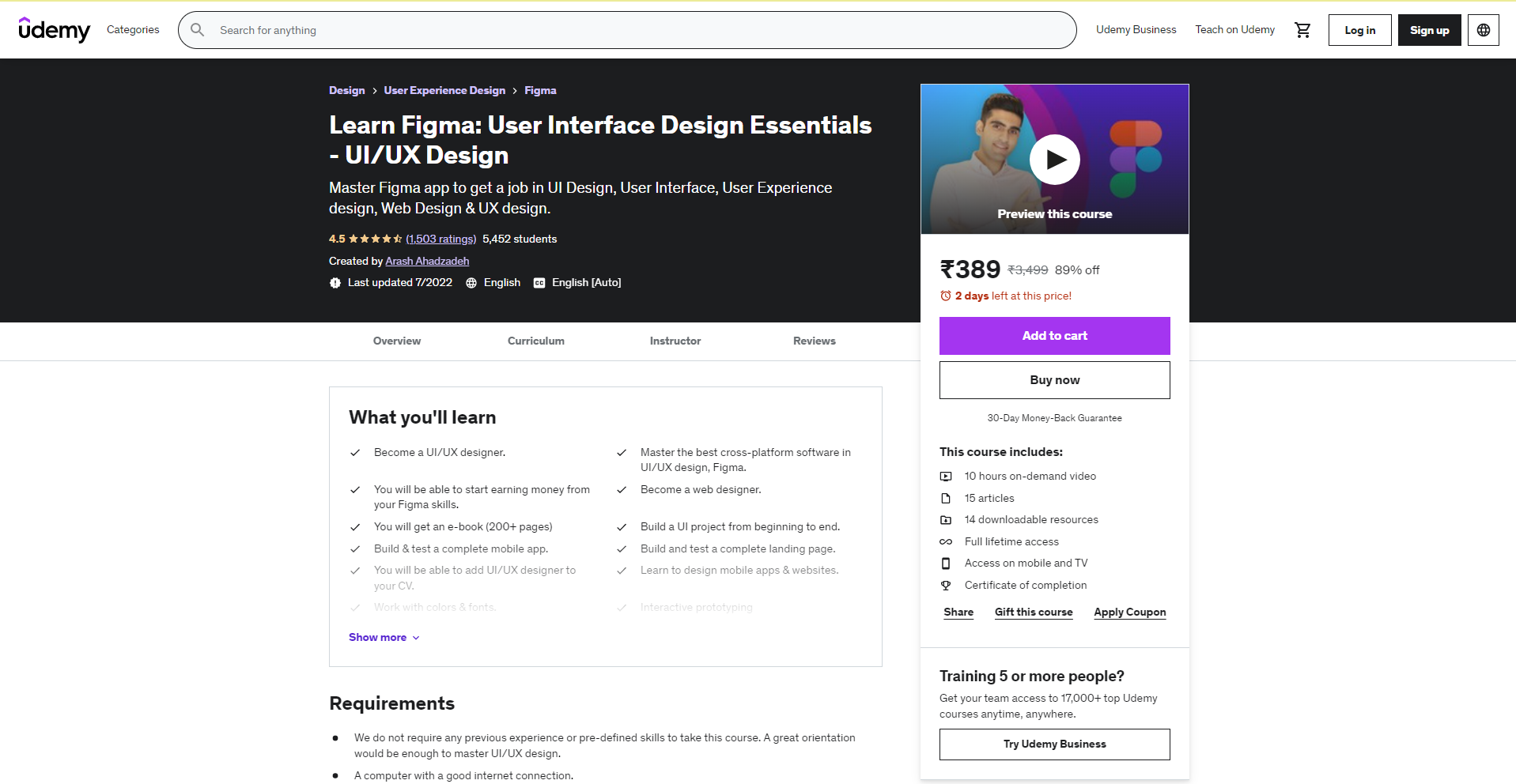Click checkmark beside Build a UI project
The height and width of the screenshot is (784, 1516).
pos(622,527)
